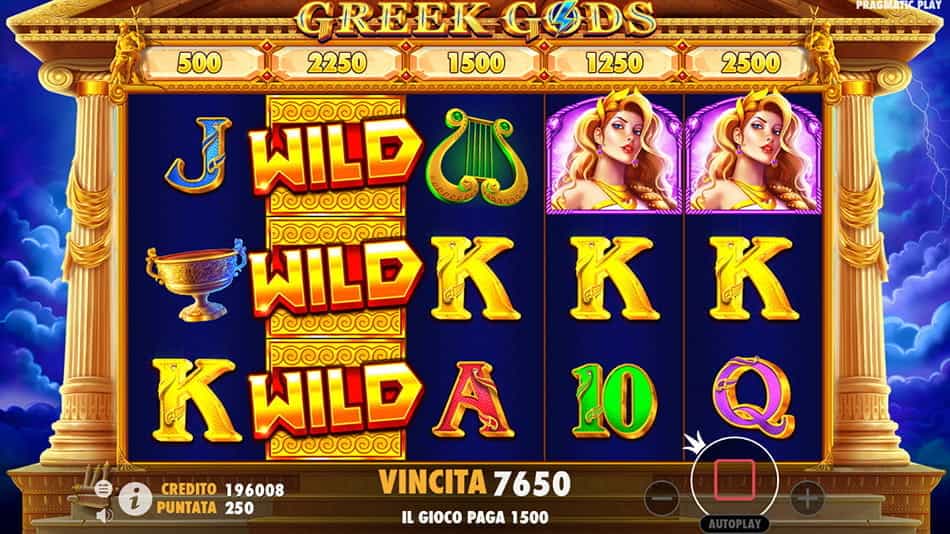Select the 500 prize box
Viewport: 950px width, 534px height.
click(x=199, y=62)
